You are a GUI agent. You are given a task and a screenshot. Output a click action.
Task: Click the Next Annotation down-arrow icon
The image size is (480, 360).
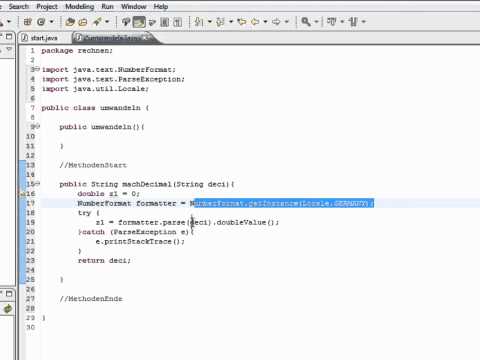pos(199,22)
